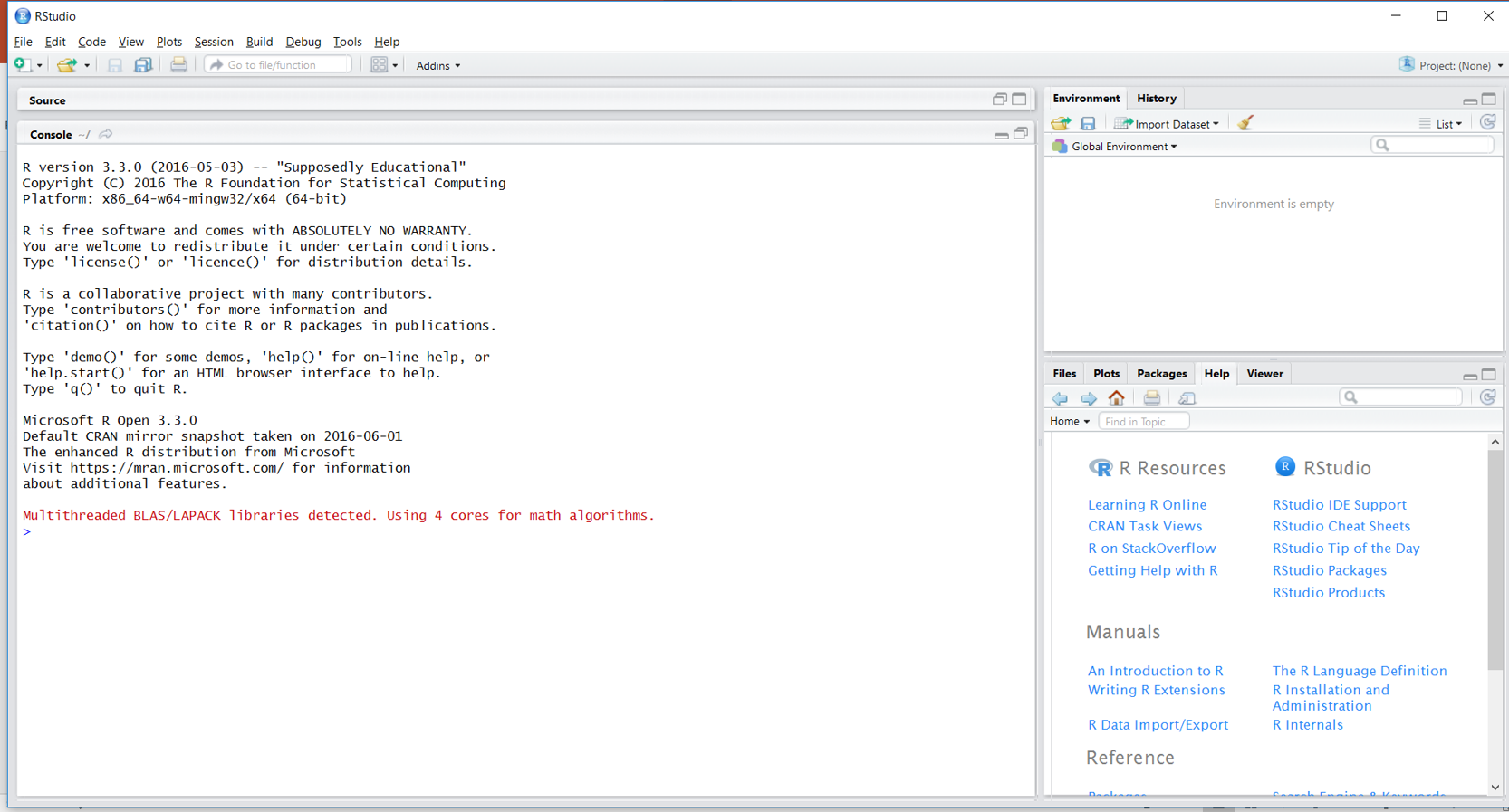This screenshot has height=812, width=1509.
Task: Open the Global Environment dropdown
Action: coord(1116,147)
